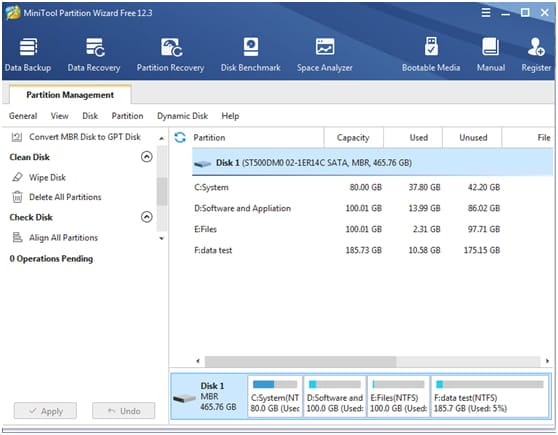
Task: Click the D:Software block in disk map
Action: point(335,396)
